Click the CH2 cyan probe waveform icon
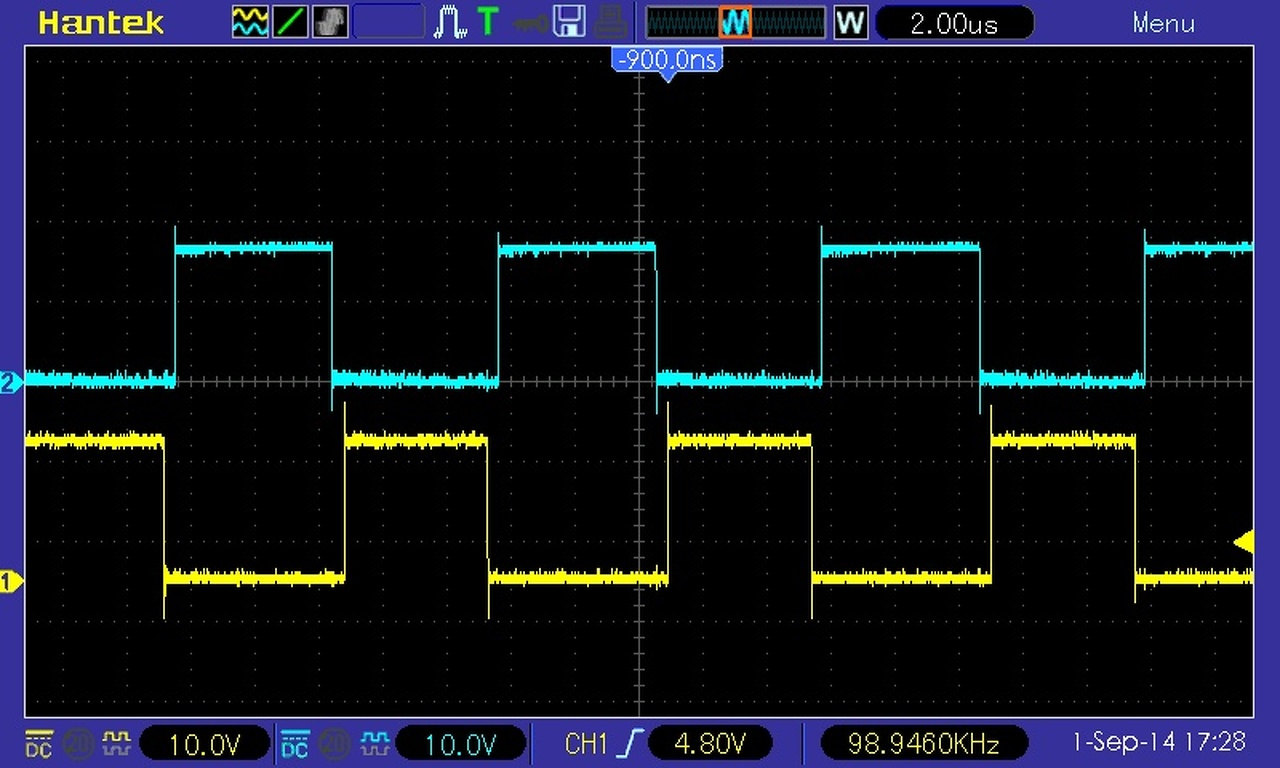Image resolution: width=1280 pixels, height=768 pixels. coord(374,743)
